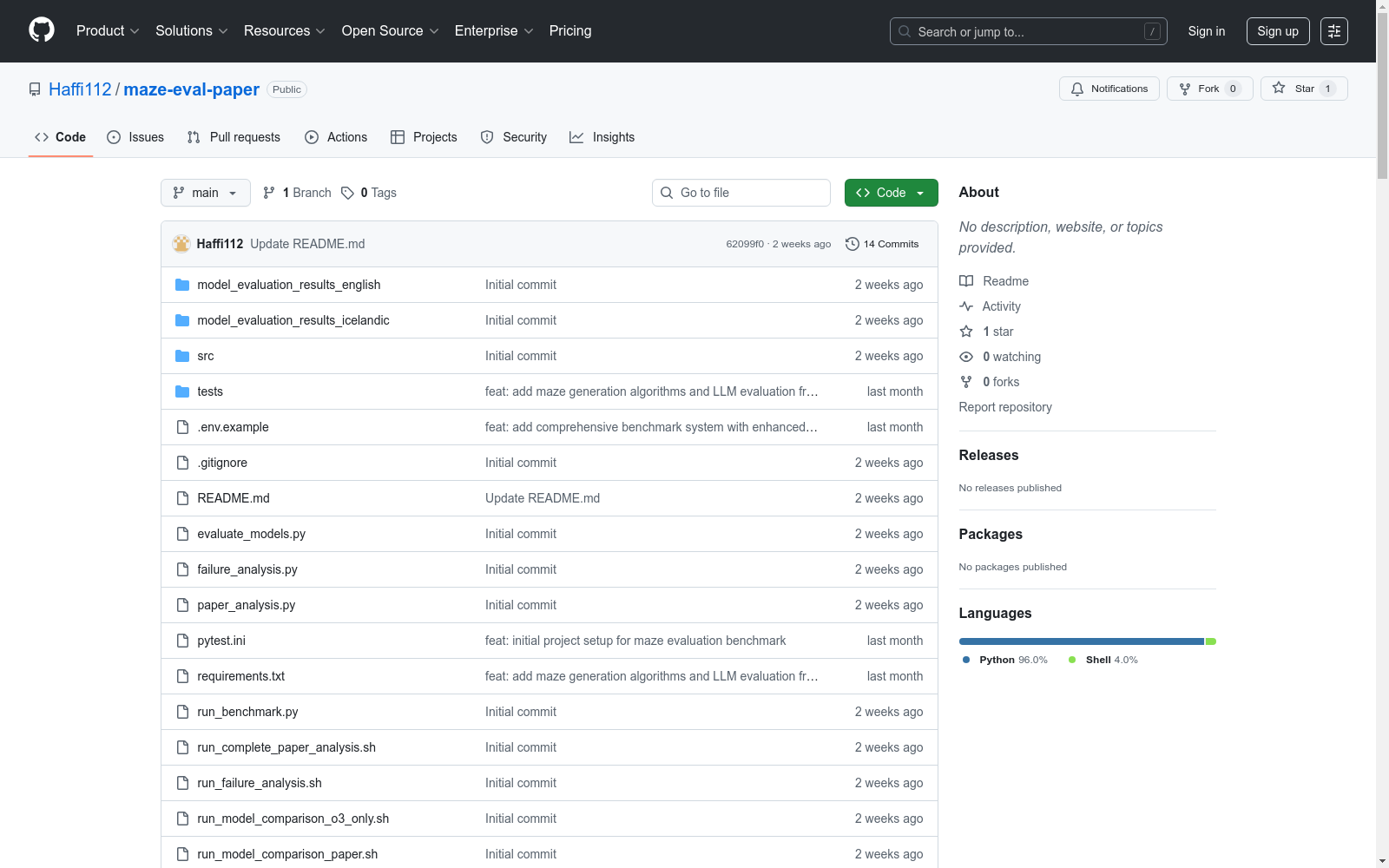This screenshot has width=1389, height=868.
Task: Open the Report repository link
Action: click(1005, 407)
